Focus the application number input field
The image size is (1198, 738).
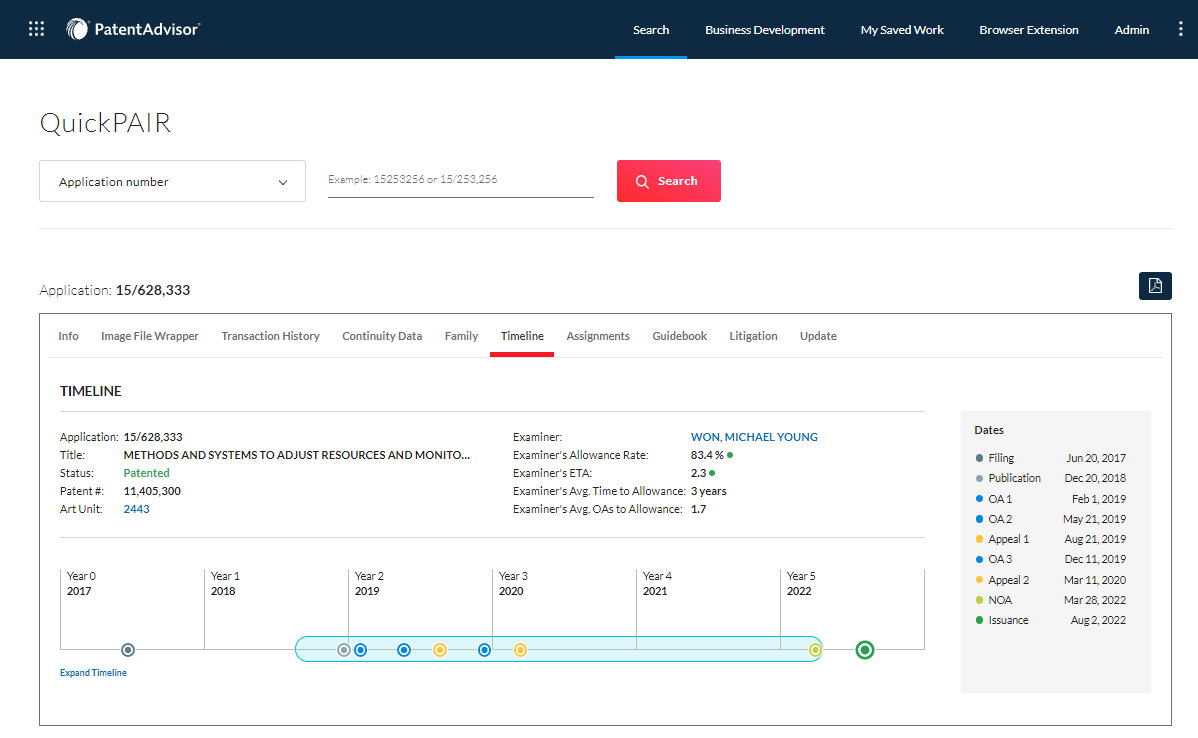(460, 181)
